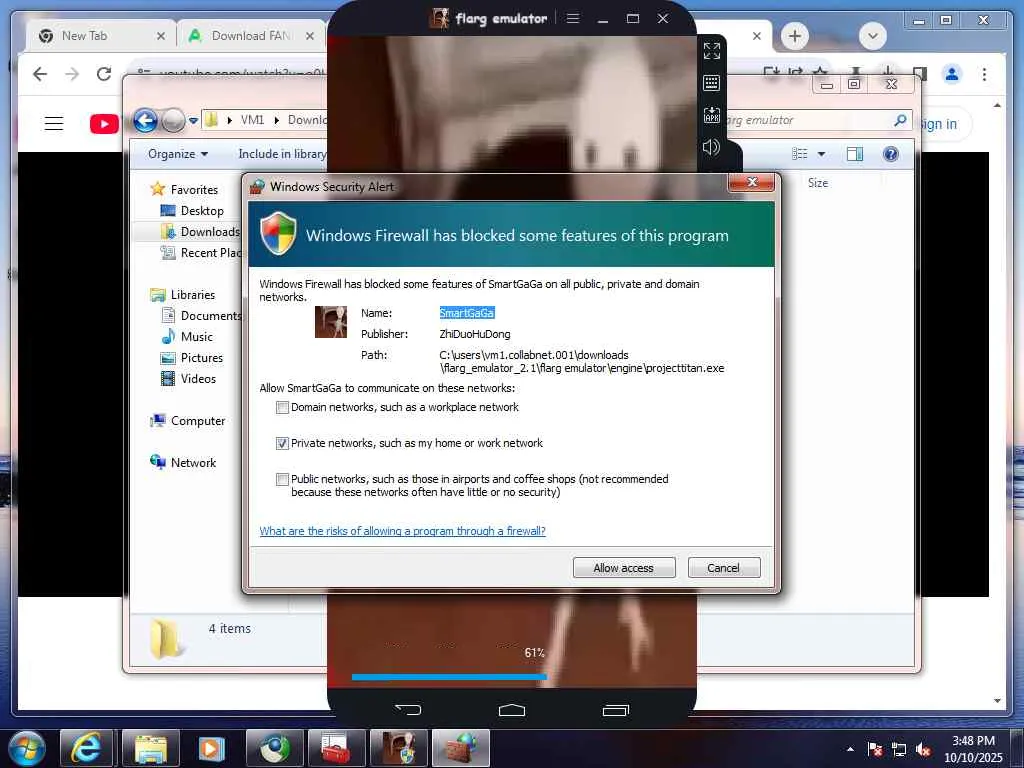Click the emulator fullscreen expand icon
This screenshot has height=768, width=1024.
711,51
